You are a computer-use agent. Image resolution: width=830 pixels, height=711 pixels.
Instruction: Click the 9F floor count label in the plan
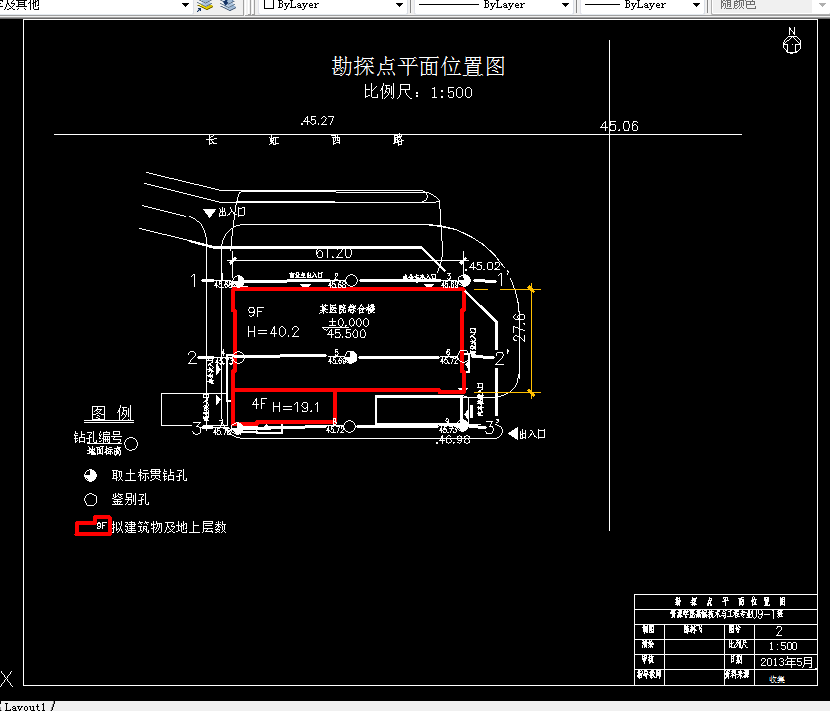tap(256, 312)
